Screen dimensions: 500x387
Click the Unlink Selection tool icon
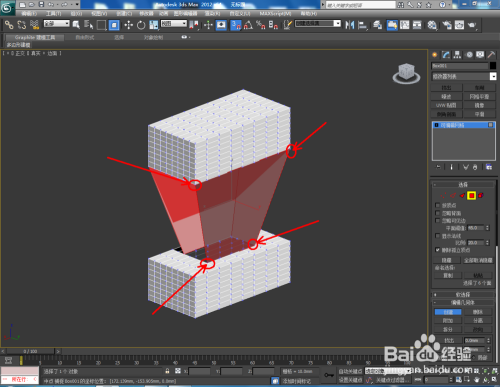point(21,25)
